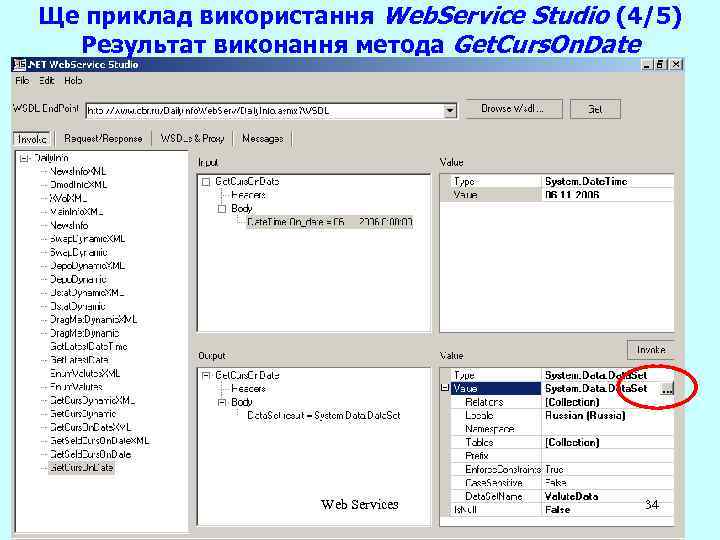
Task: Open the Help menu
Action: (73, 81)
